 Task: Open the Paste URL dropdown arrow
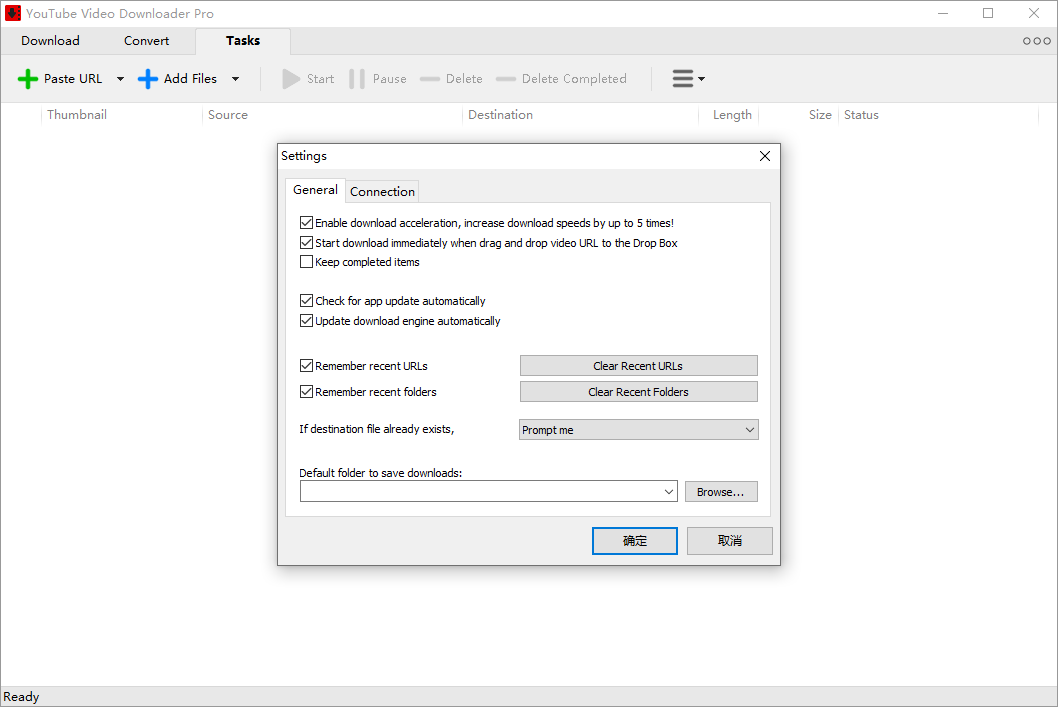(120, 78)
